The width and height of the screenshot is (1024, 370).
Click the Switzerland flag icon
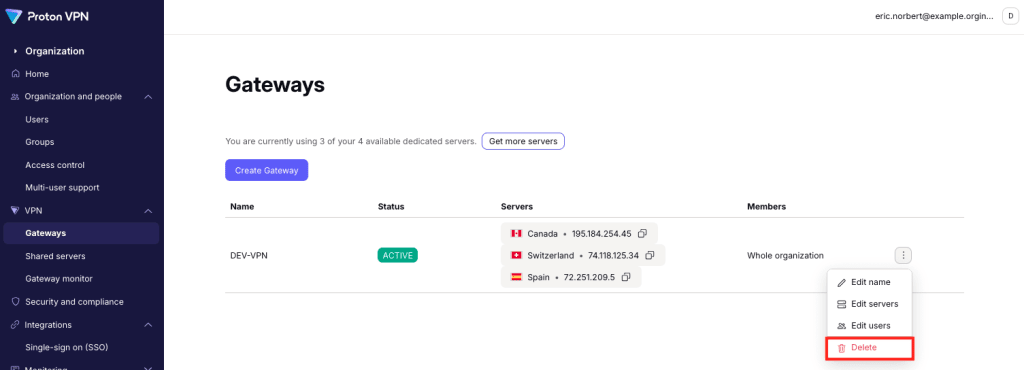516,255
